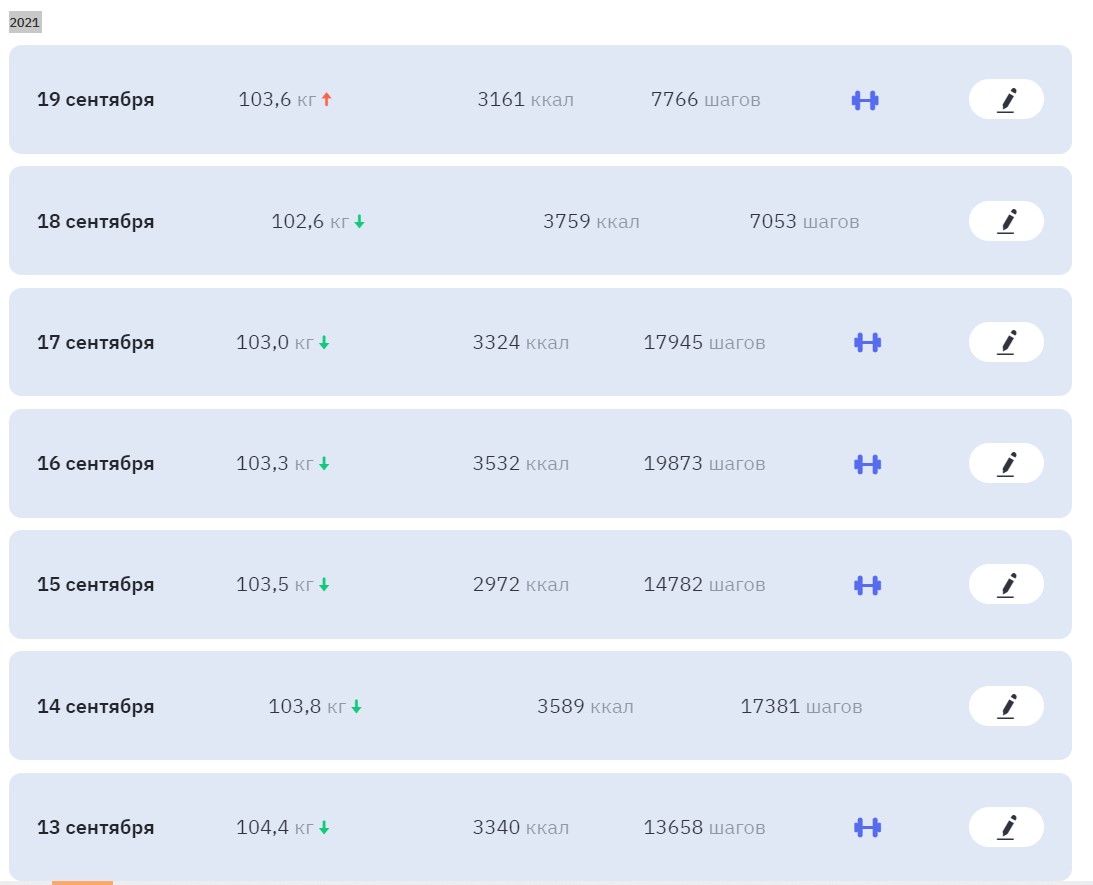Edit the 19 сентября entry
Screen dimensions: 1093x885
pos(1006,100)
